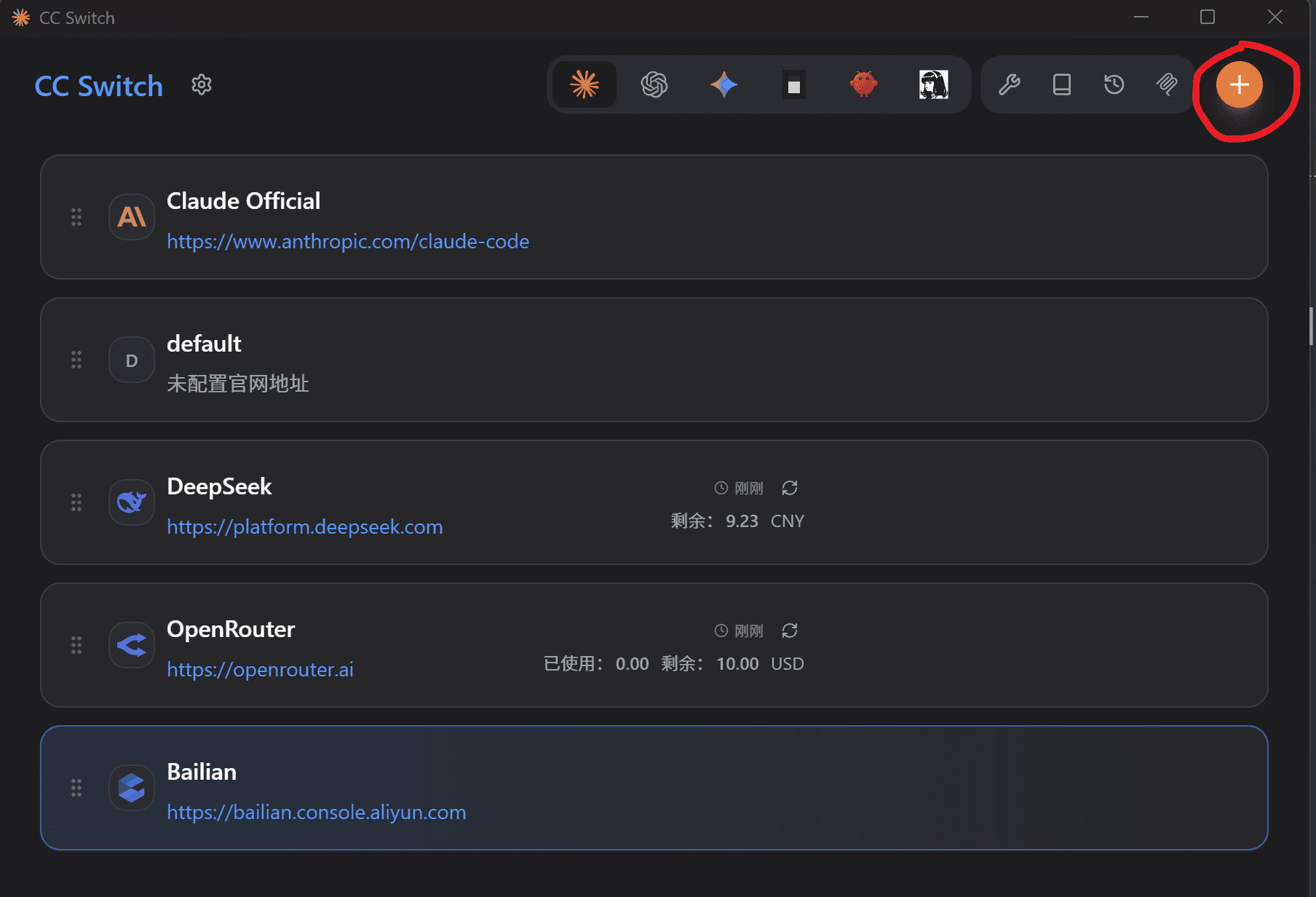Refresh the OpenRouter usage
The width and height of the screenshot is (1316, 897).
point(790,631)
